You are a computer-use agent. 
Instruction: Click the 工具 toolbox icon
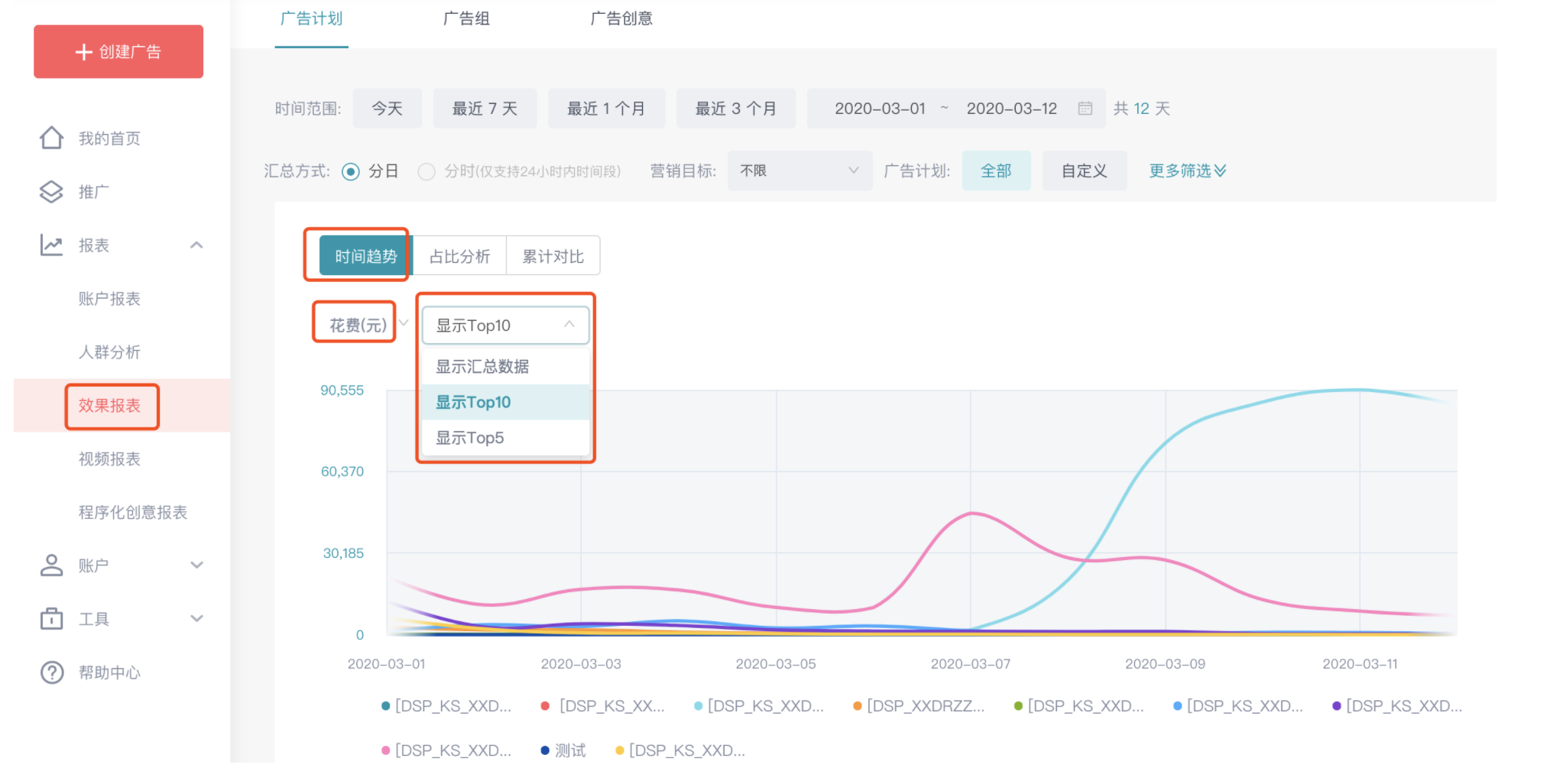point(51,619)
